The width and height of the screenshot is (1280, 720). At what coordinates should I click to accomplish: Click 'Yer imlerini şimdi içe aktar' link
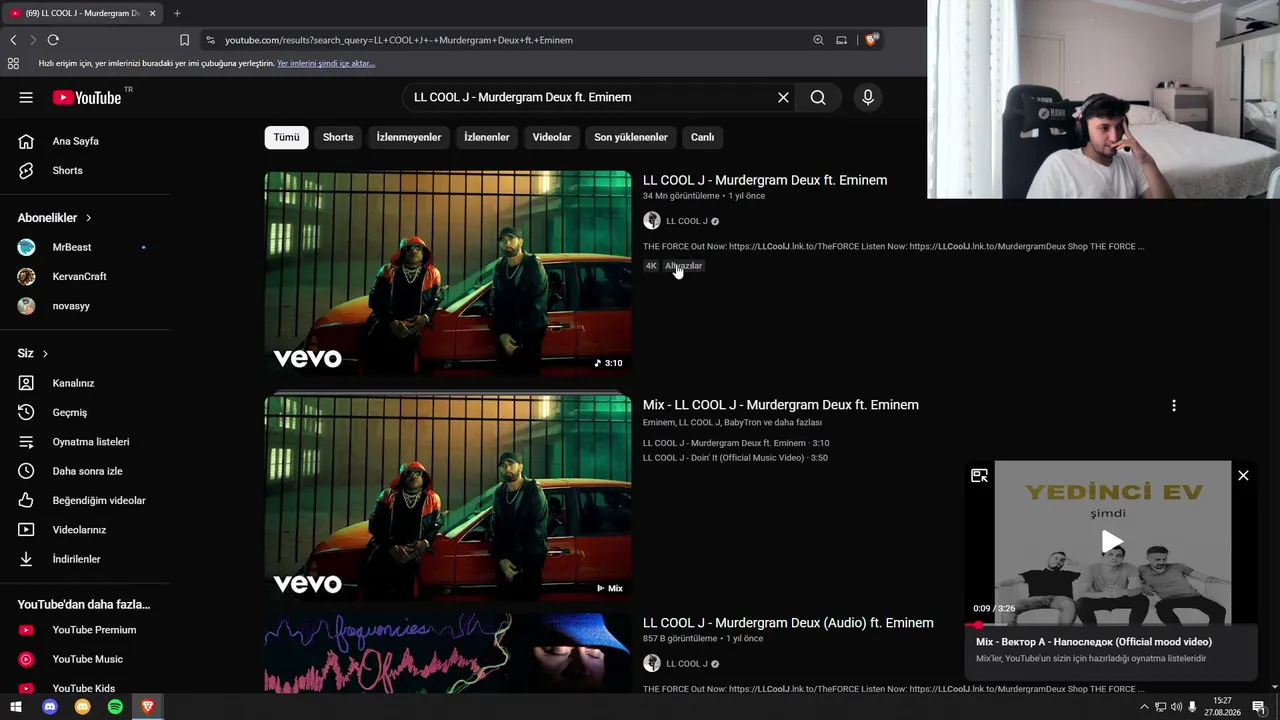326,63
